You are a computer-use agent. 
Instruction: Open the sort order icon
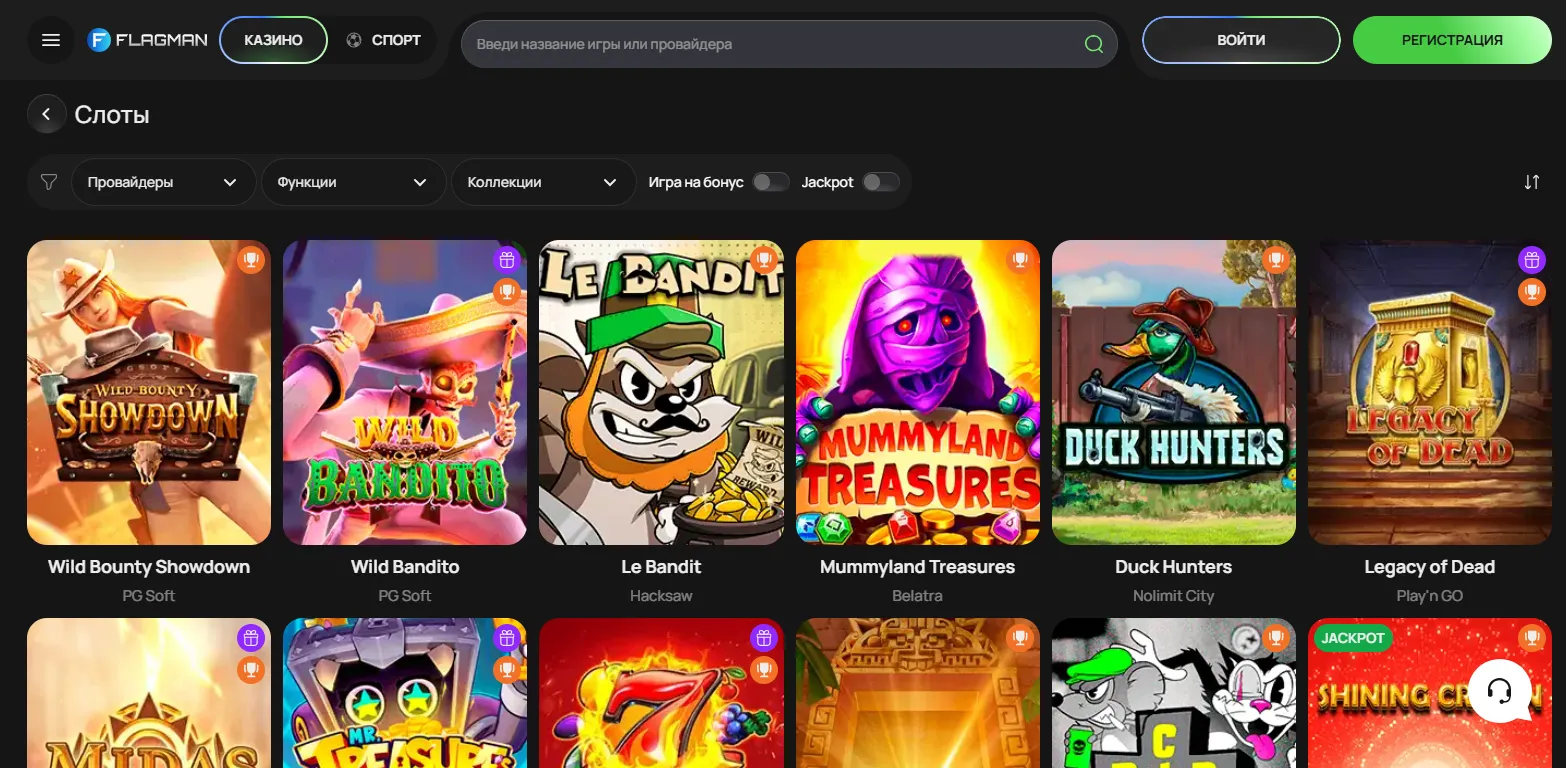1531,182
